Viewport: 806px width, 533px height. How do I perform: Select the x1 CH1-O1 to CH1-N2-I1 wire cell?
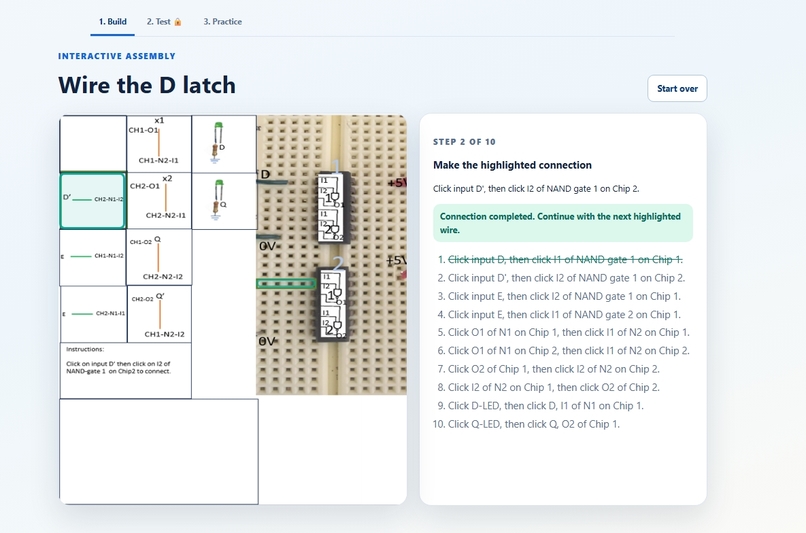(x=159, y=144)
